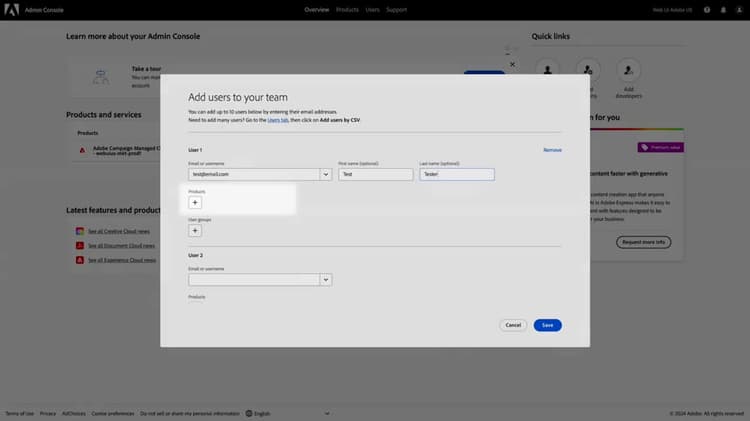This screenshot has width=750, height=421.
Task: Click the Adobe logo icon
Action: coord(11,10)
